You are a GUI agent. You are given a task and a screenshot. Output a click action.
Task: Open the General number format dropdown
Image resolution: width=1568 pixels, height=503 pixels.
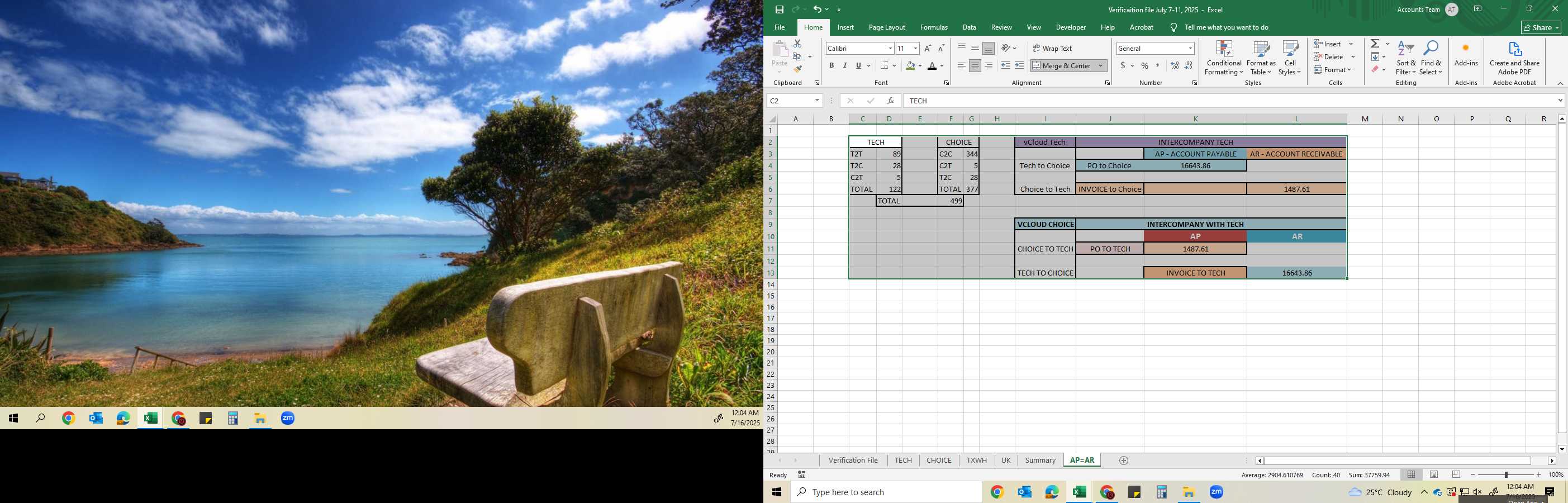pyautogui.click(x=1190, y=48)
